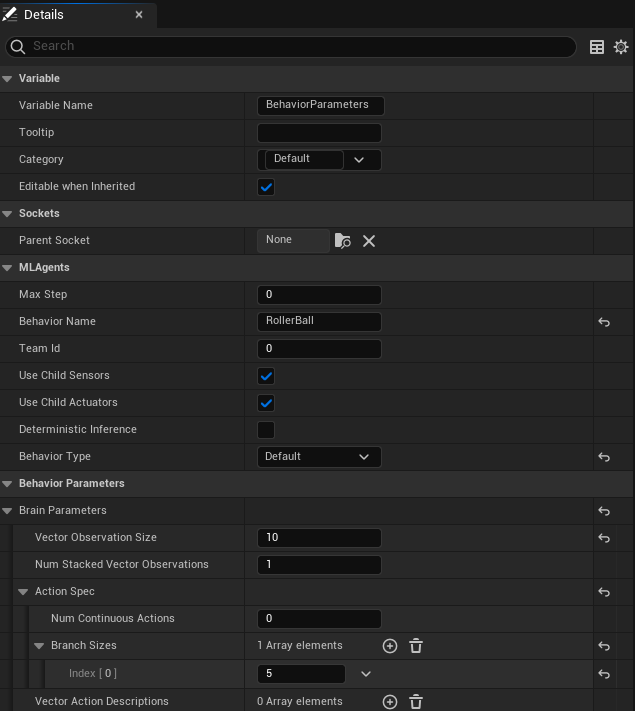Click the Num Continuous Actions label

[x=112, y=618]
